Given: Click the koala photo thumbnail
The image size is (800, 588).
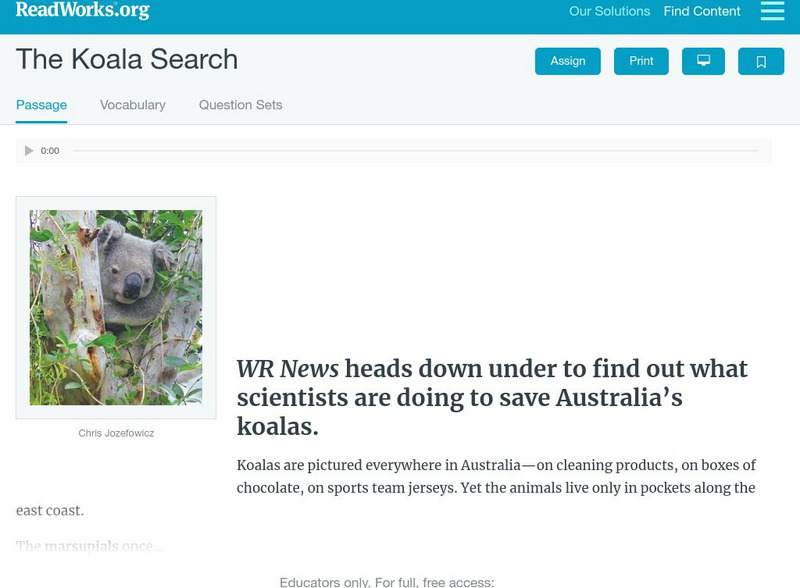Looking at the screenshot, I should (117, 306).
